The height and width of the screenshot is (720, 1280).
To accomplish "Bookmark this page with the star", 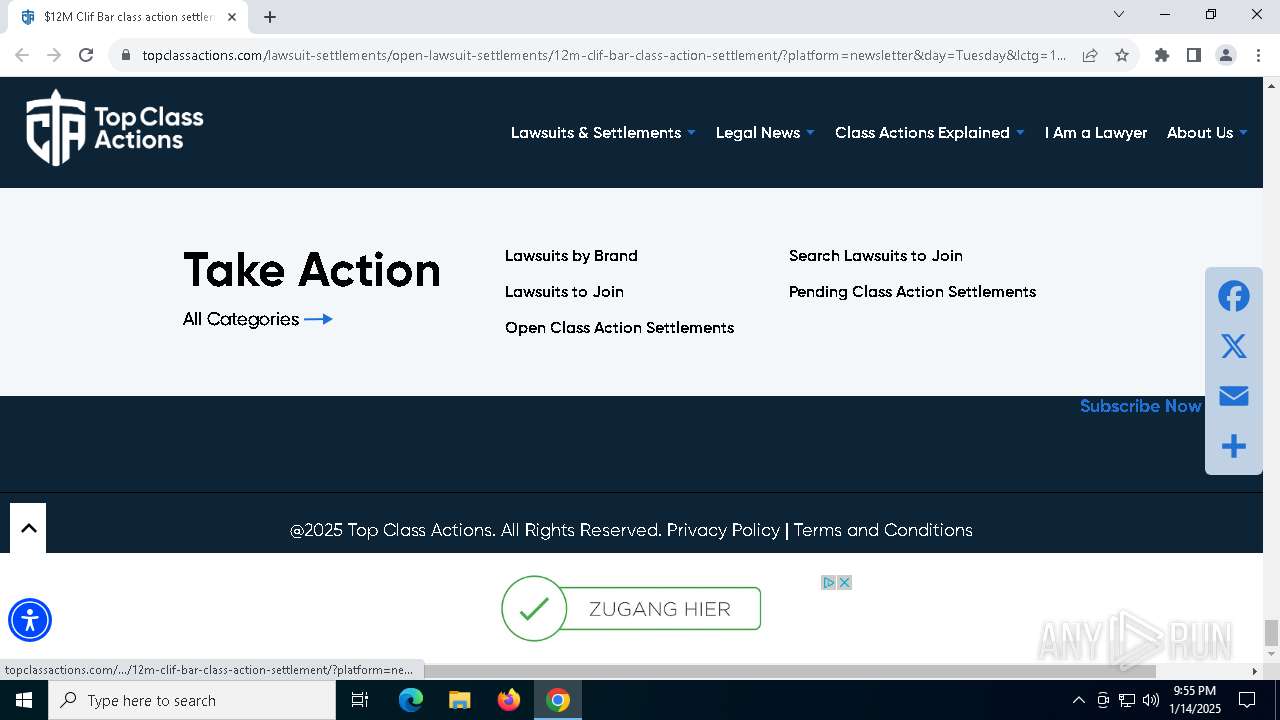I will click(x=1122, y=55).
